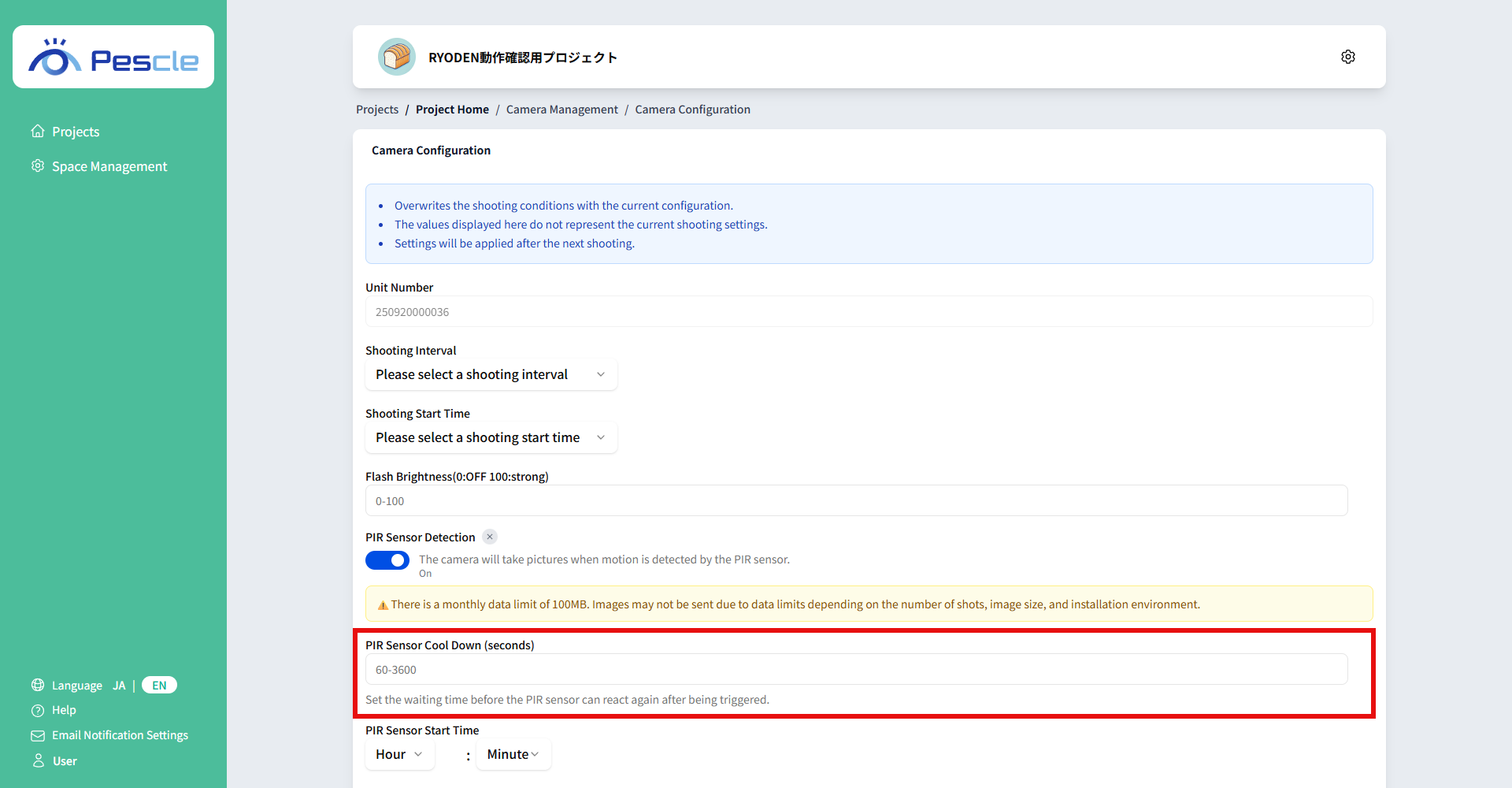This screenshot has width=1512, height=788.
Task: Open project settings gear icon
Action: pyautogui.click(x=1348, y=57)
